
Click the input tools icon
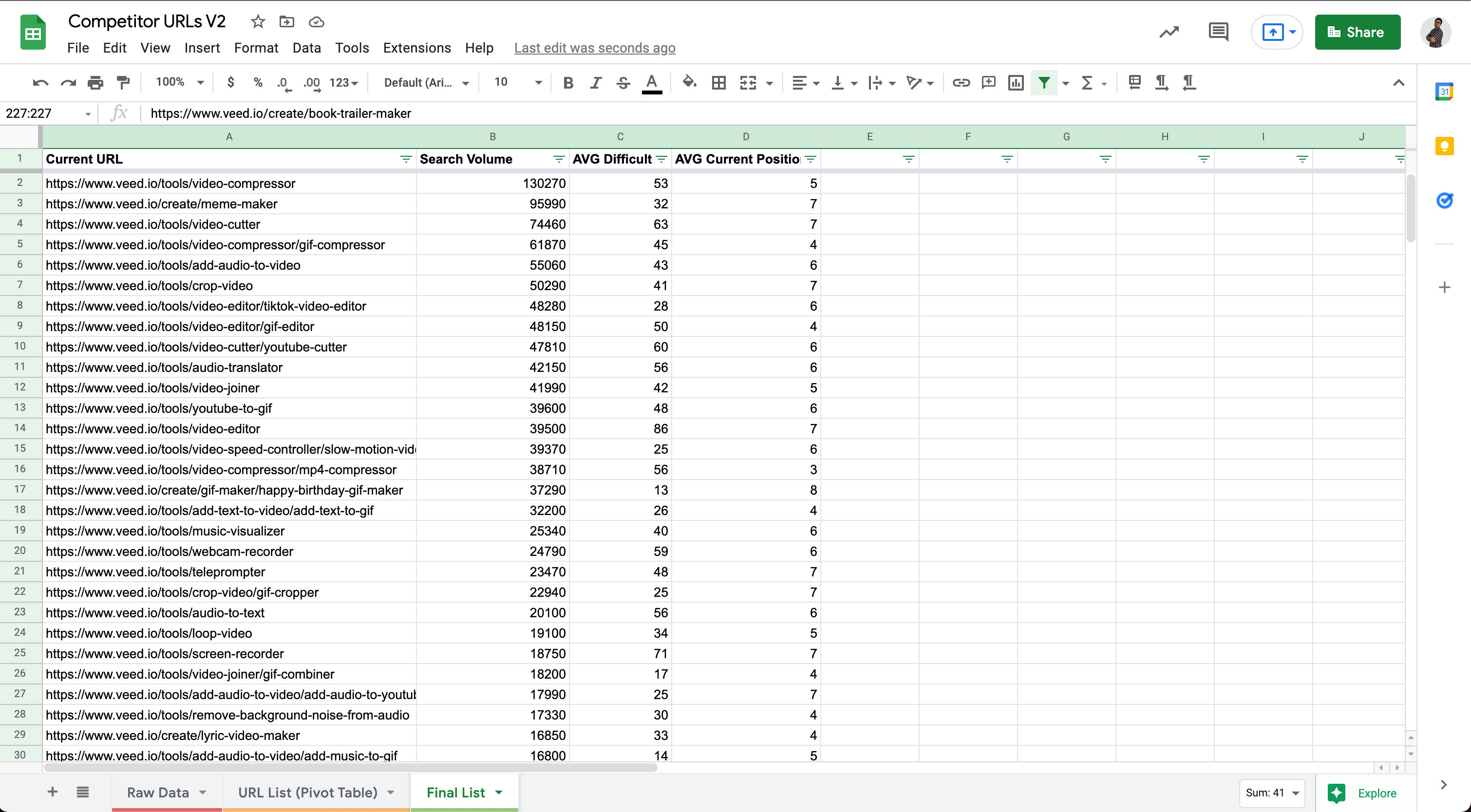(x=1134, y=83)
